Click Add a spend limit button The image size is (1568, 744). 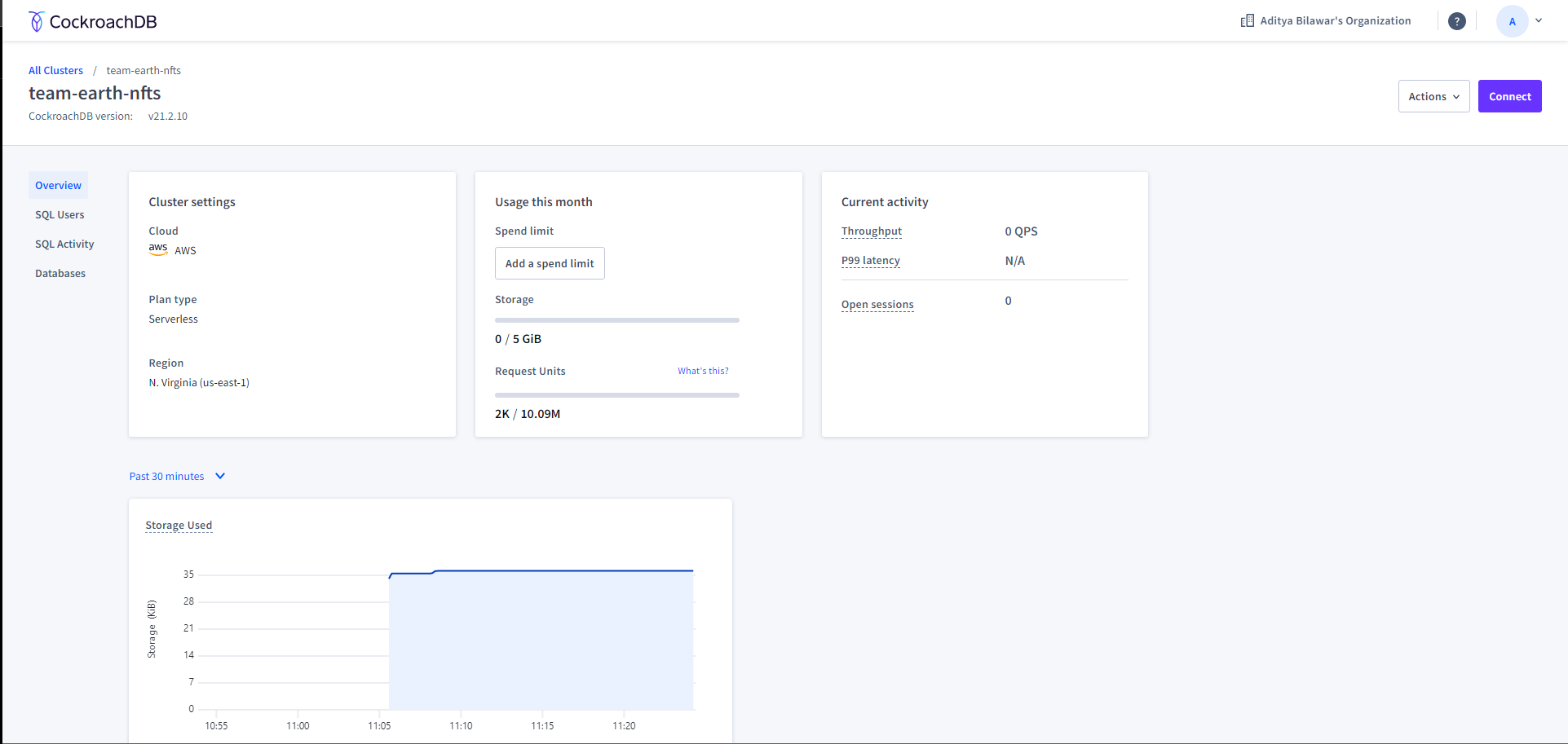pos(550,263)
